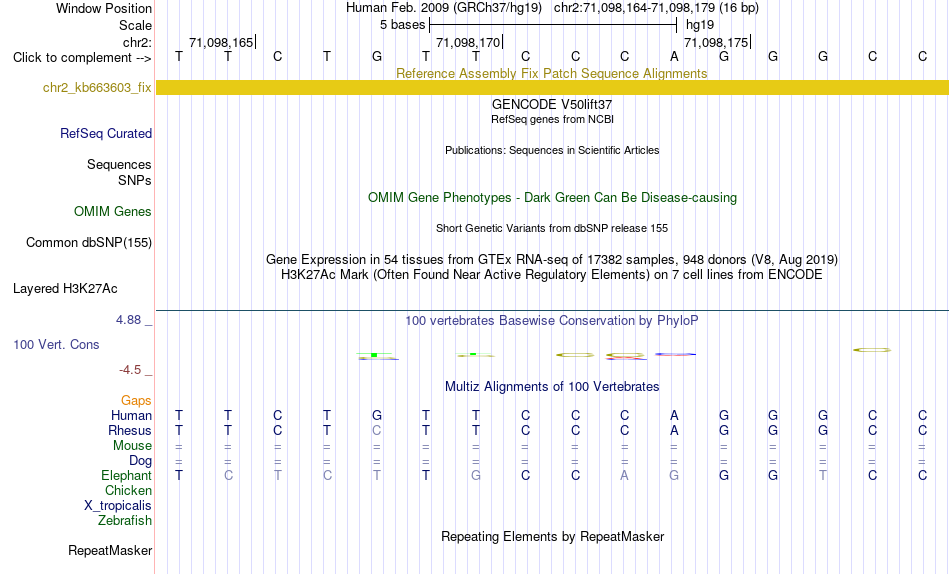Click the 'Click to complement -->' label

(82, 58)
